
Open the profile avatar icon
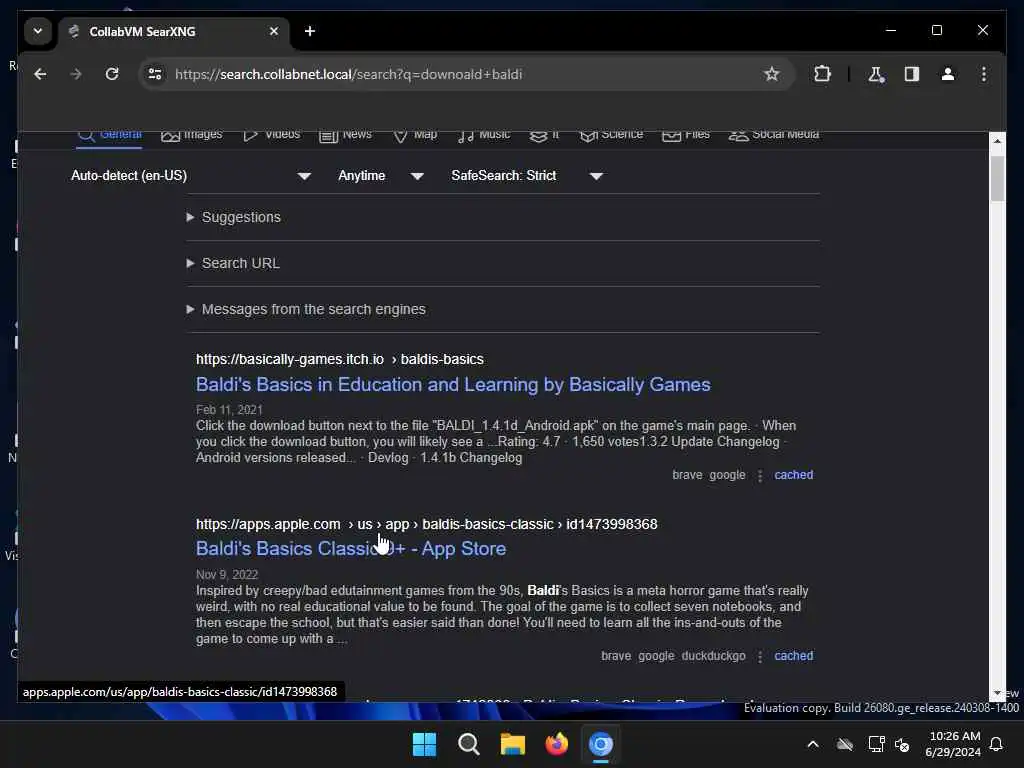click(948, 74)
